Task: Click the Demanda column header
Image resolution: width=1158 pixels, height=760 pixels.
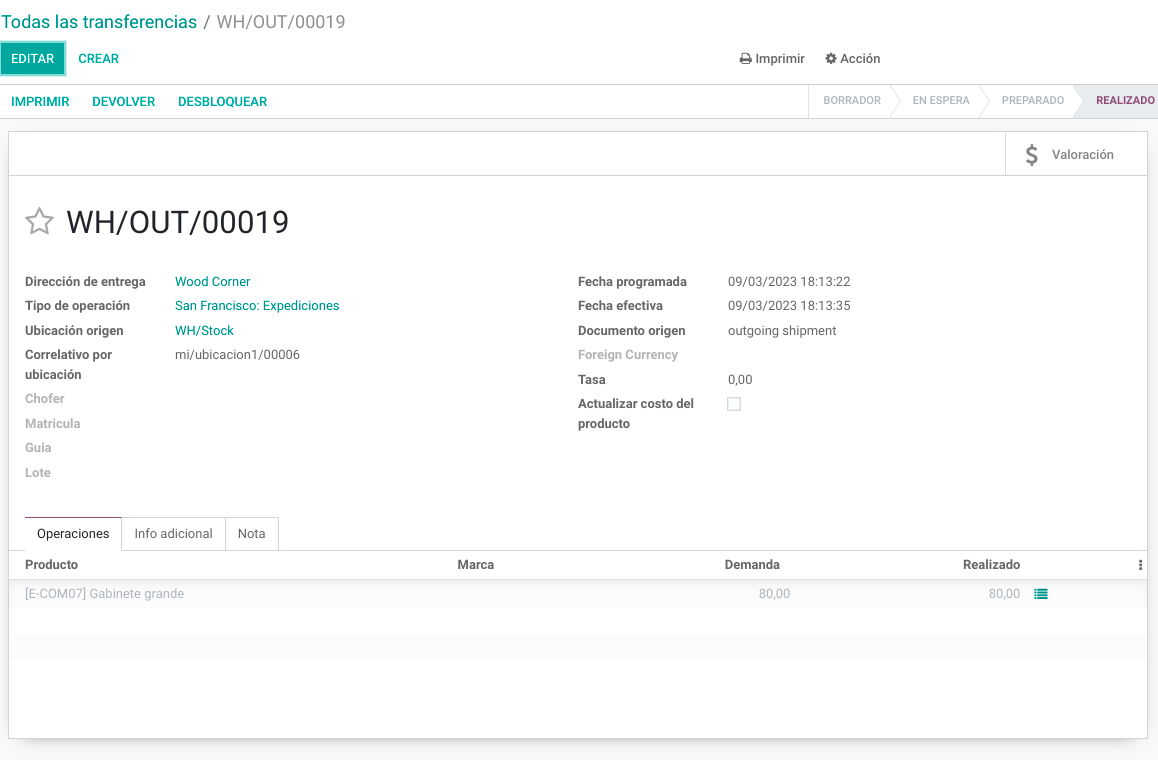Action: coord(752,565)
